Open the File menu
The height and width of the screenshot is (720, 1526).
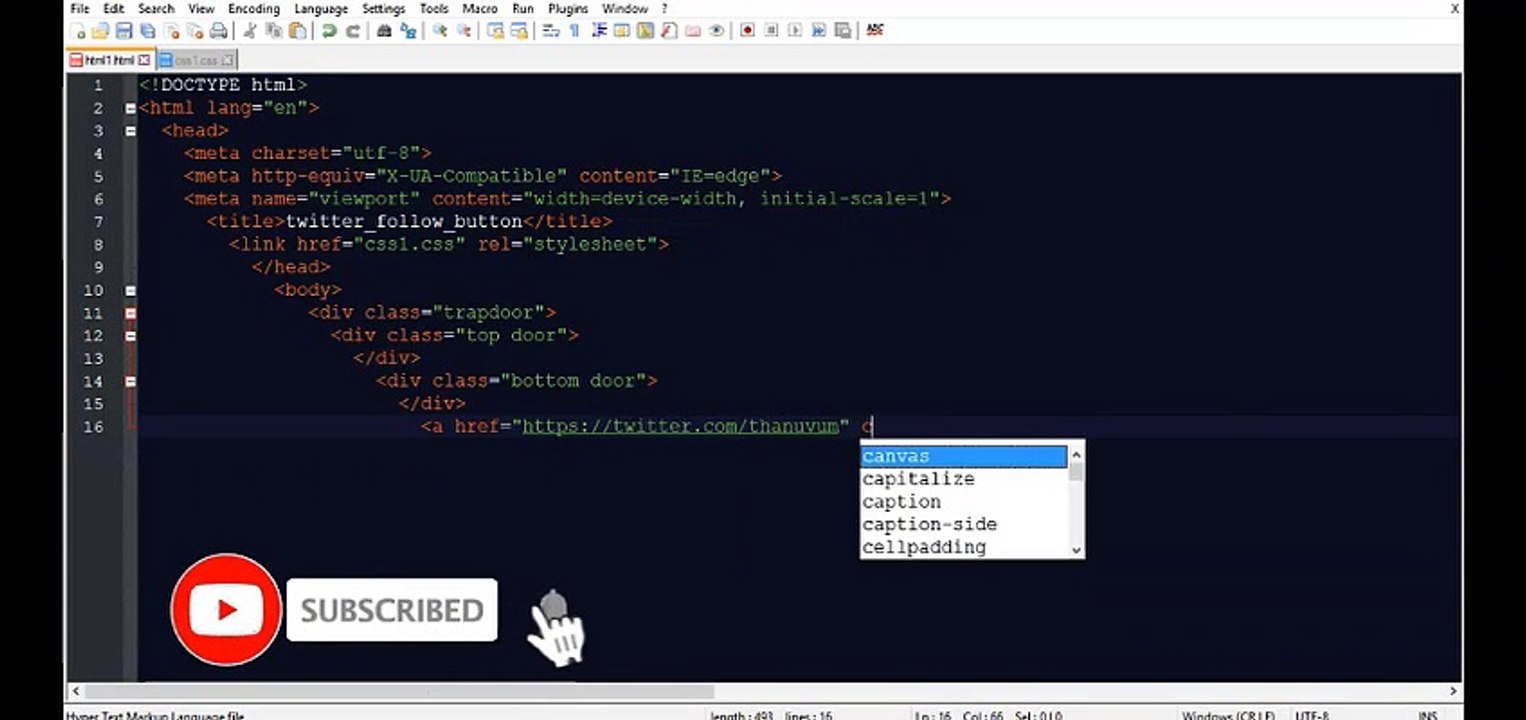pyautogui.click(x=80, y=8)
